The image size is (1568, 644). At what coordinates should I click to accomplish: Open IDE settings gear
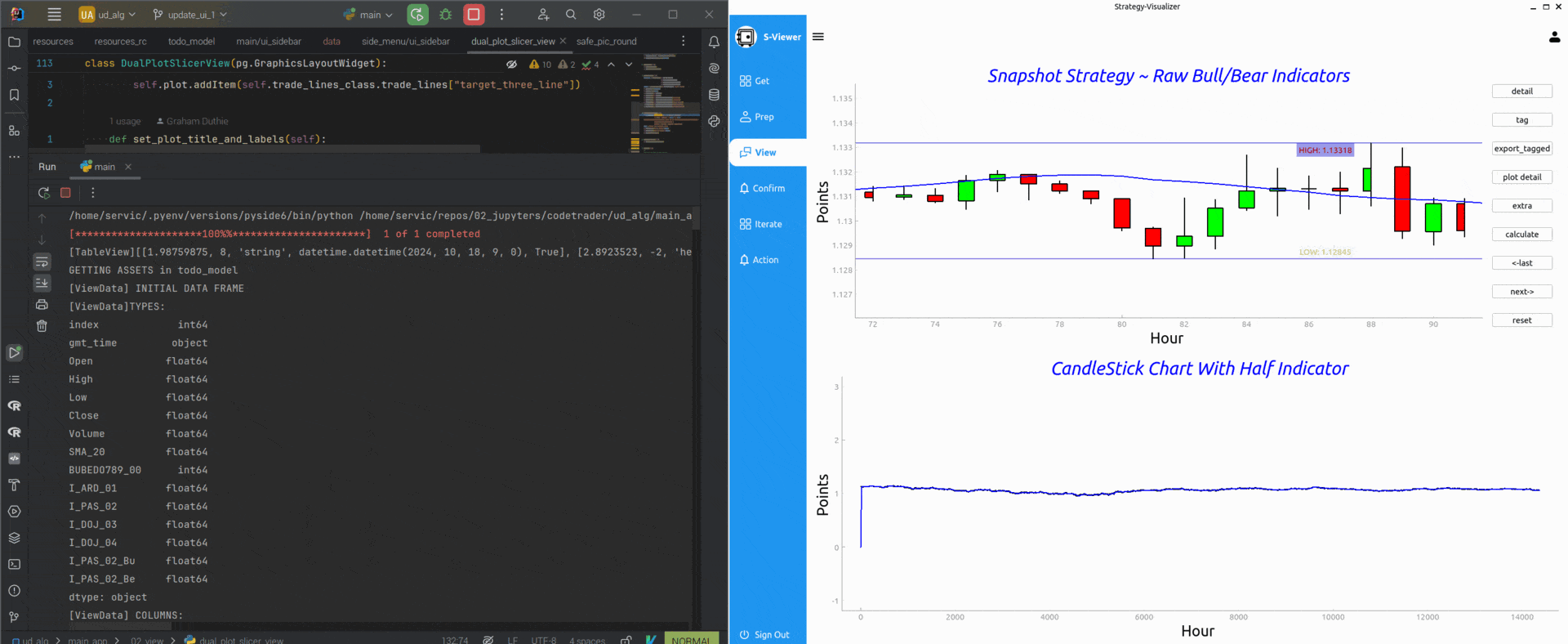(x=599, y=14)
